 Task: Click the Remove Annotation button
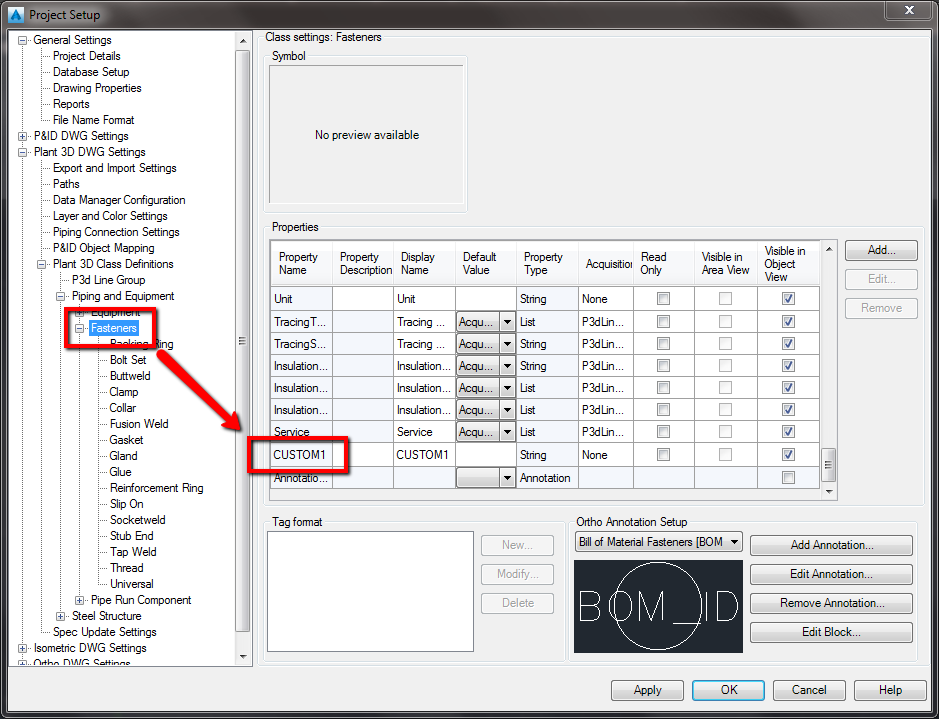[830, 602]
